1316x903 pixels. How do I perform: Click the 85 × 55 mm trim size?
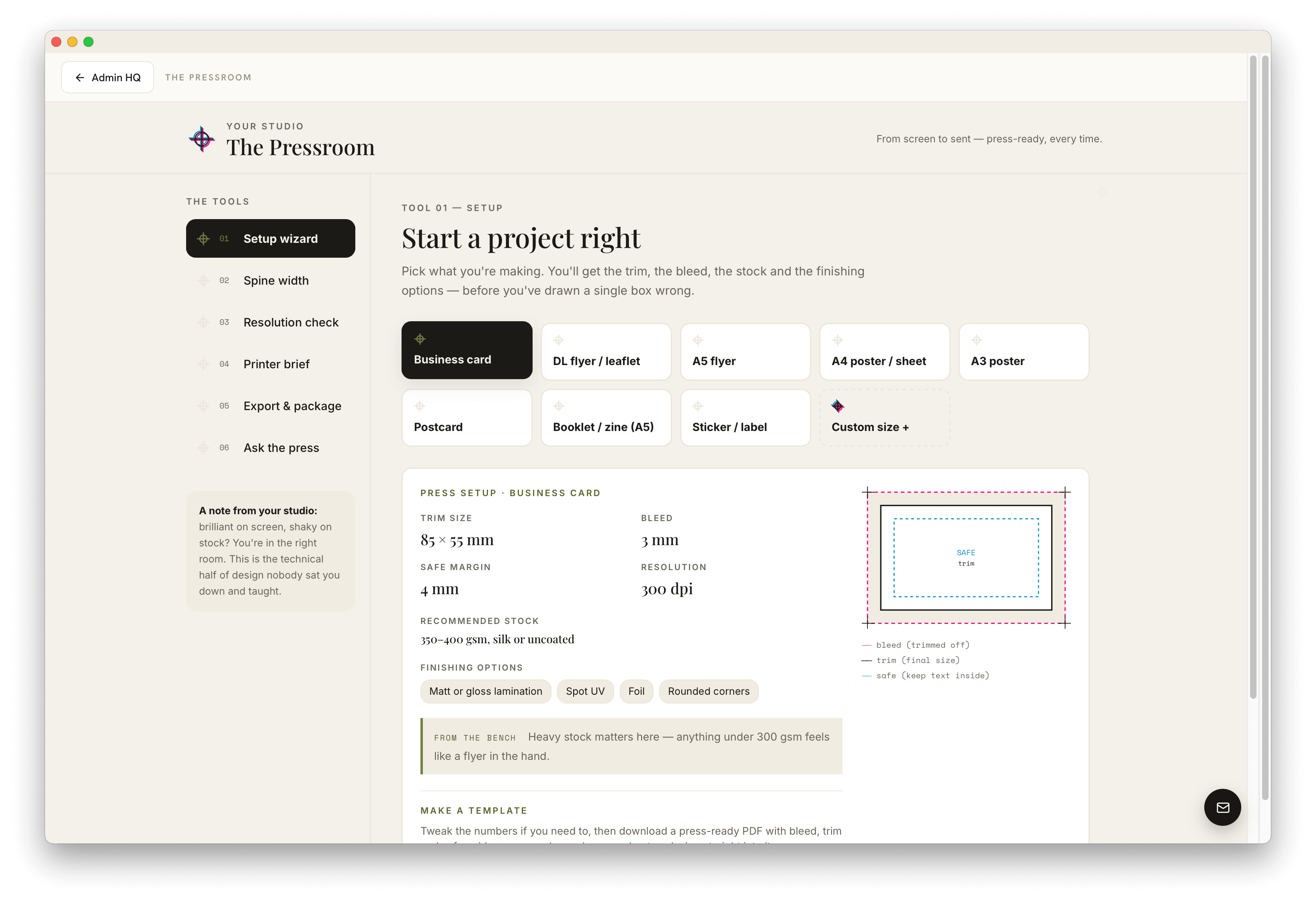457,540
